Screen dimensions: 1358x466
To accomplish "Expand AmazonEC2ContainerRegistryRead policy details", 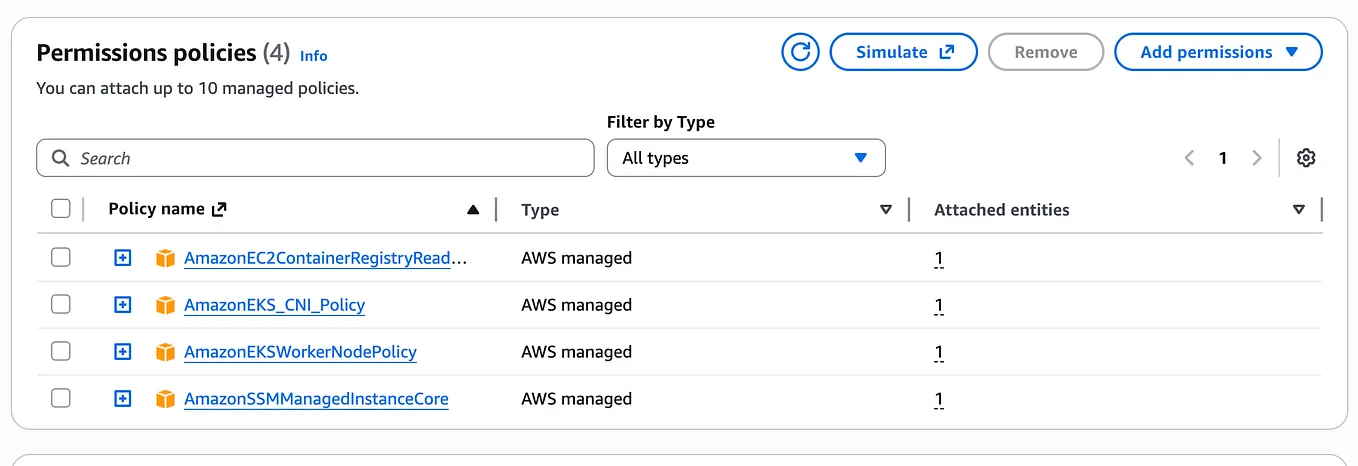I will 122,258.
